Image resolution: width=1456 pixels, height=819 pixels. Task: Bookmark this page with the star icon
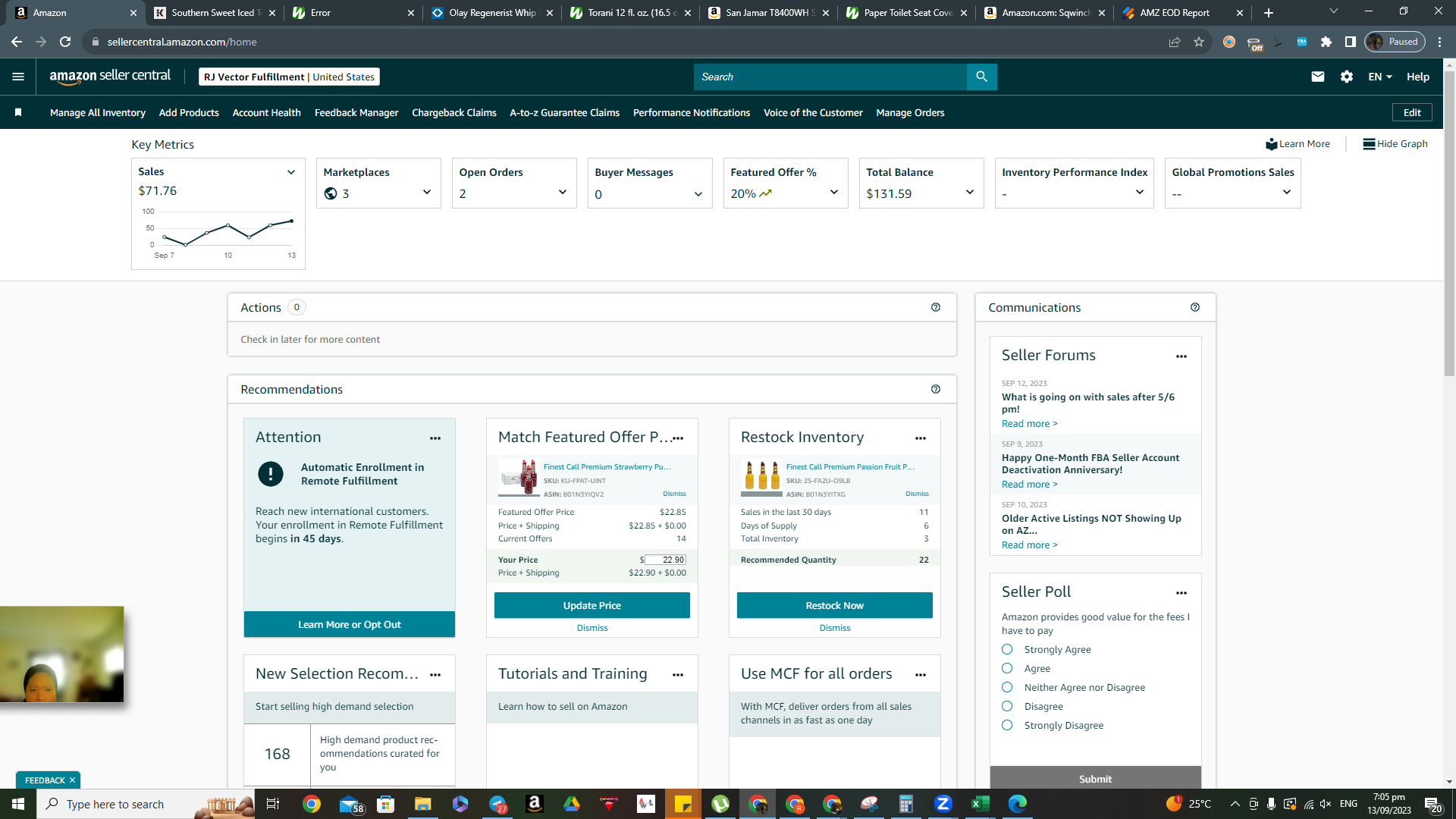click(x=1199, y=42)
